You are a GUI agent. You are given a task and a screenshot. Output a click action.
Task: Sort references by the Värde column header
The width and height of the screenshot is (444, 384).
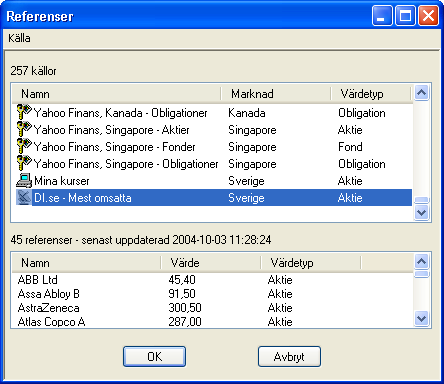211,263
